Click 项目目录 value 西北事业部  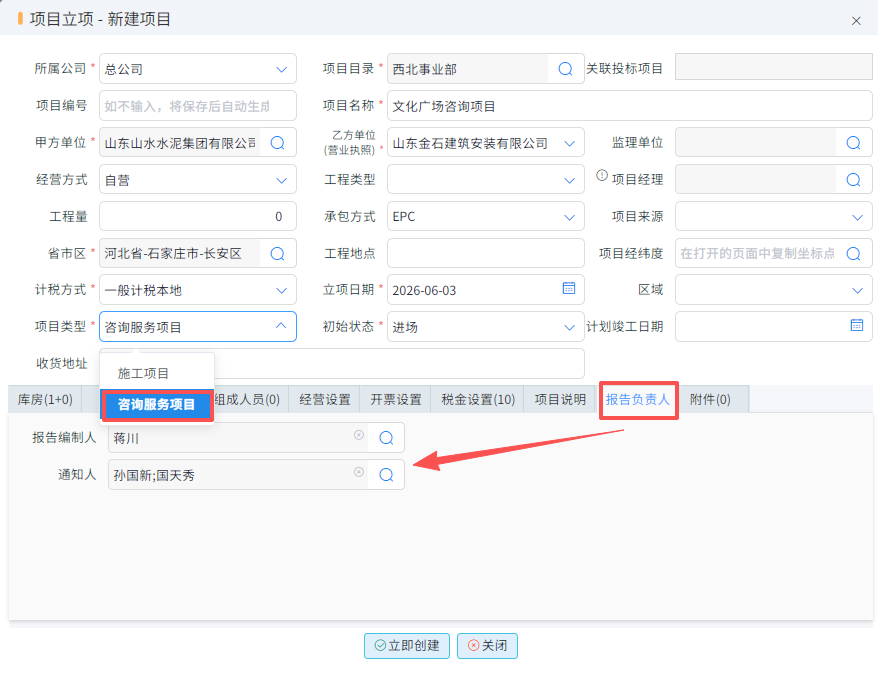424,69
